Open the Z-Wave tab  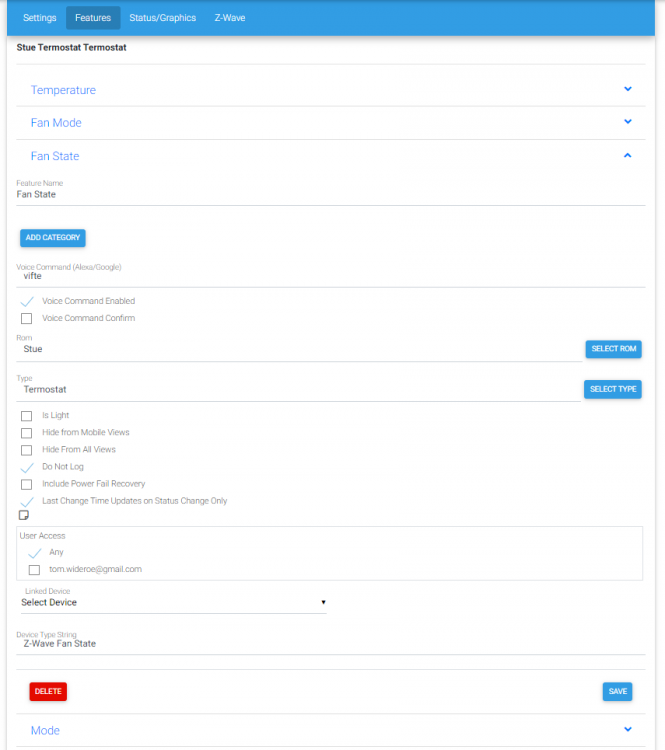(x=229, y=18)
